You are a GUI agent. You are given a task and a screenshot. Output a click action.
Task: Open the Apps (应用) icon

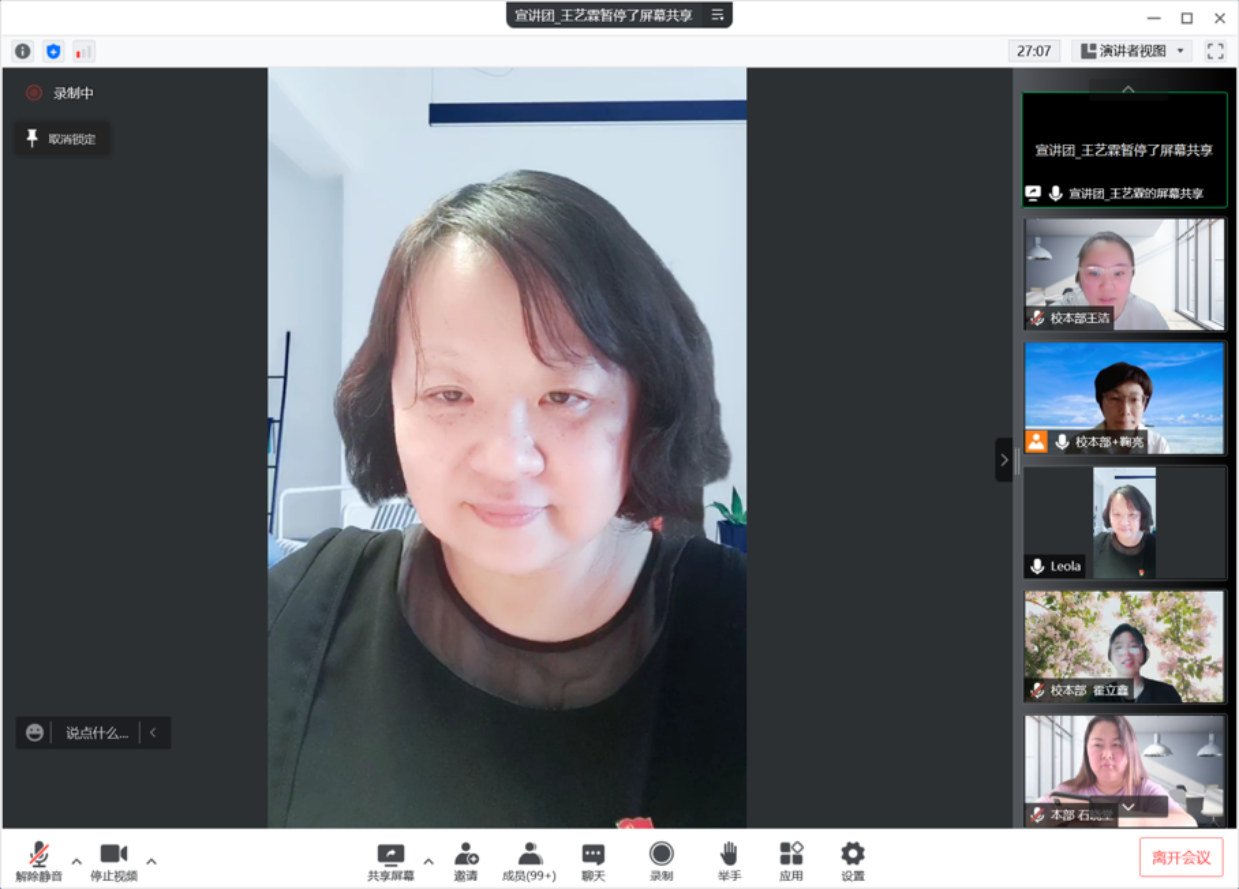pyautogui.click(x=791, y=860)
